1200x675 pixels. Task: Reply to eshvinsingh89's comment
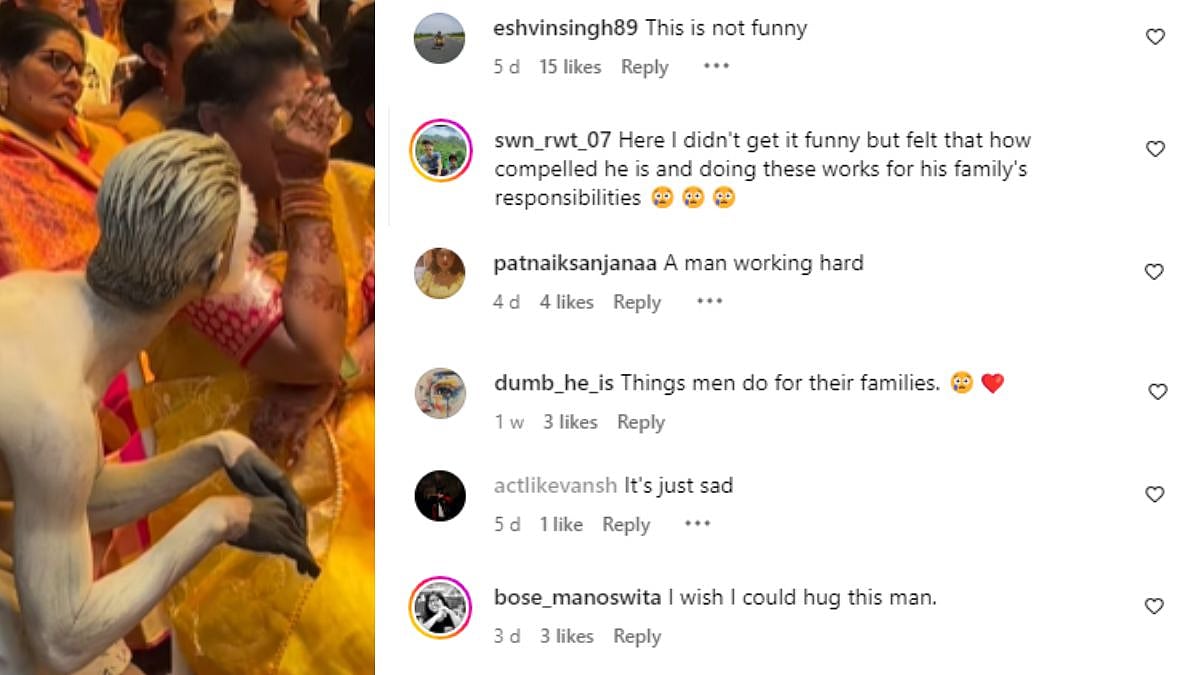(x=644, y=67)
